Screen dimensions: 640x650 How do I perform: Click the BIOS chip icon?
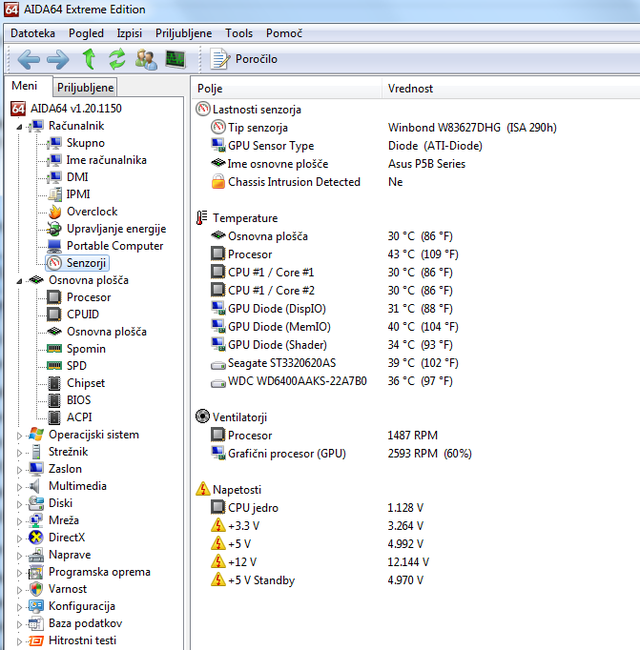54,400
